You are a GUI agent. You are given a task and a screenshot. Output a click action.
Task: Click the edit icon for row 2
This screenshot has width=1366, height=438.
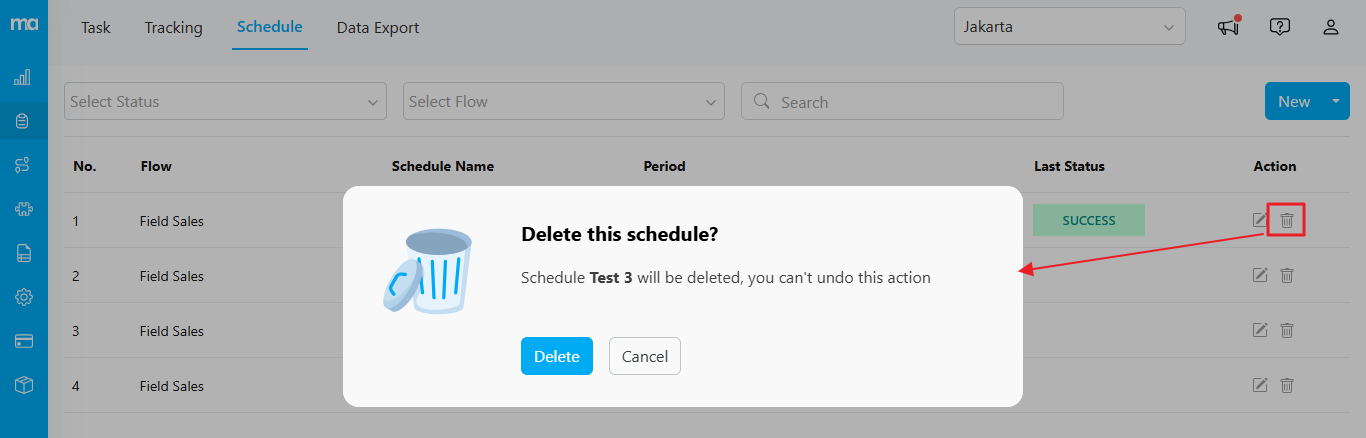click(1261, 275)
